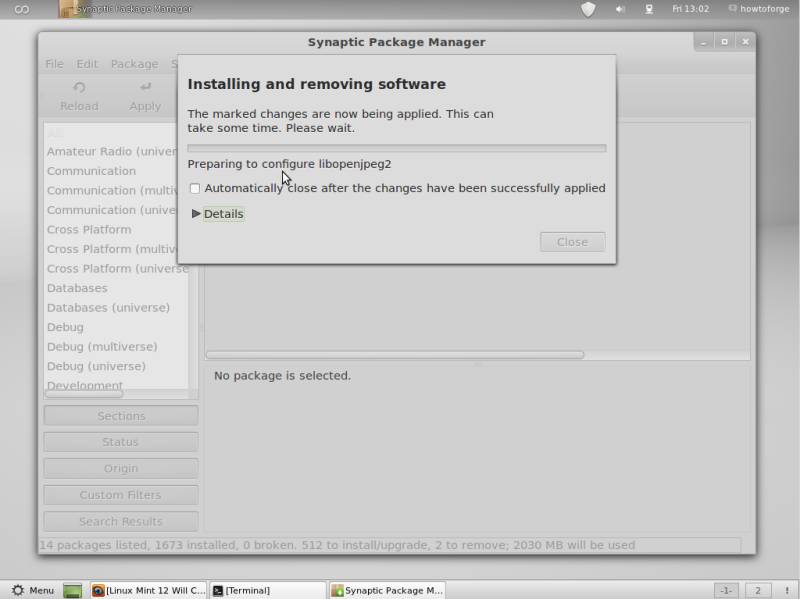Select the Cross Platform (multiverse) section
This screenshot has height=599, width=800.
[x=112, y=249]
